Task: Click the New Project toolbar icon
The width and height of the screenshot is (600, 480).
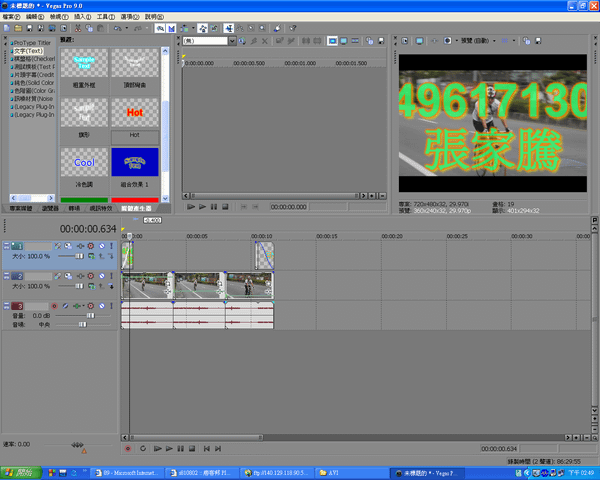Action: tap(7, 28)
